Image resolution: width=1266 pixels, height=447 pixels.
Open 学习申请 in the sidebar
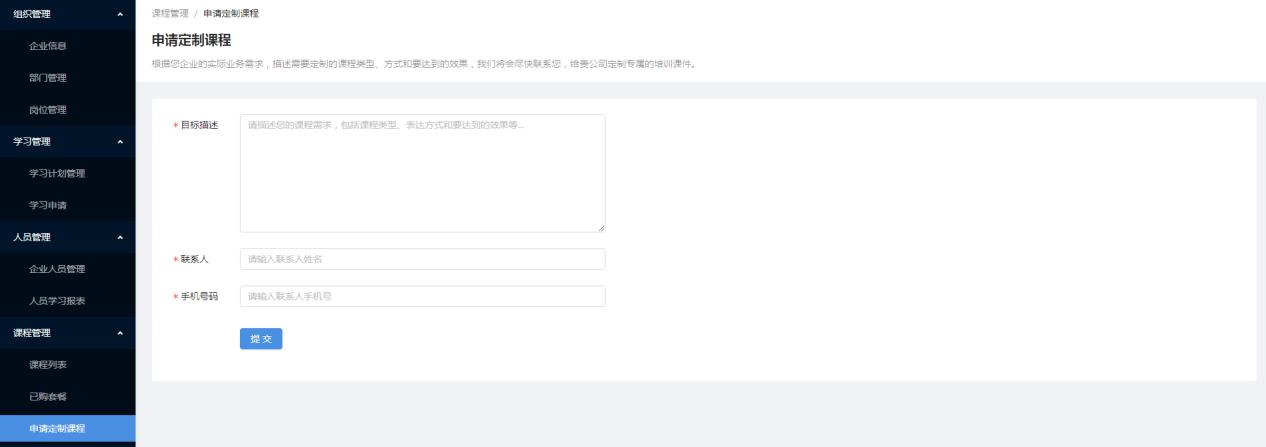click(x=67, y=205)
